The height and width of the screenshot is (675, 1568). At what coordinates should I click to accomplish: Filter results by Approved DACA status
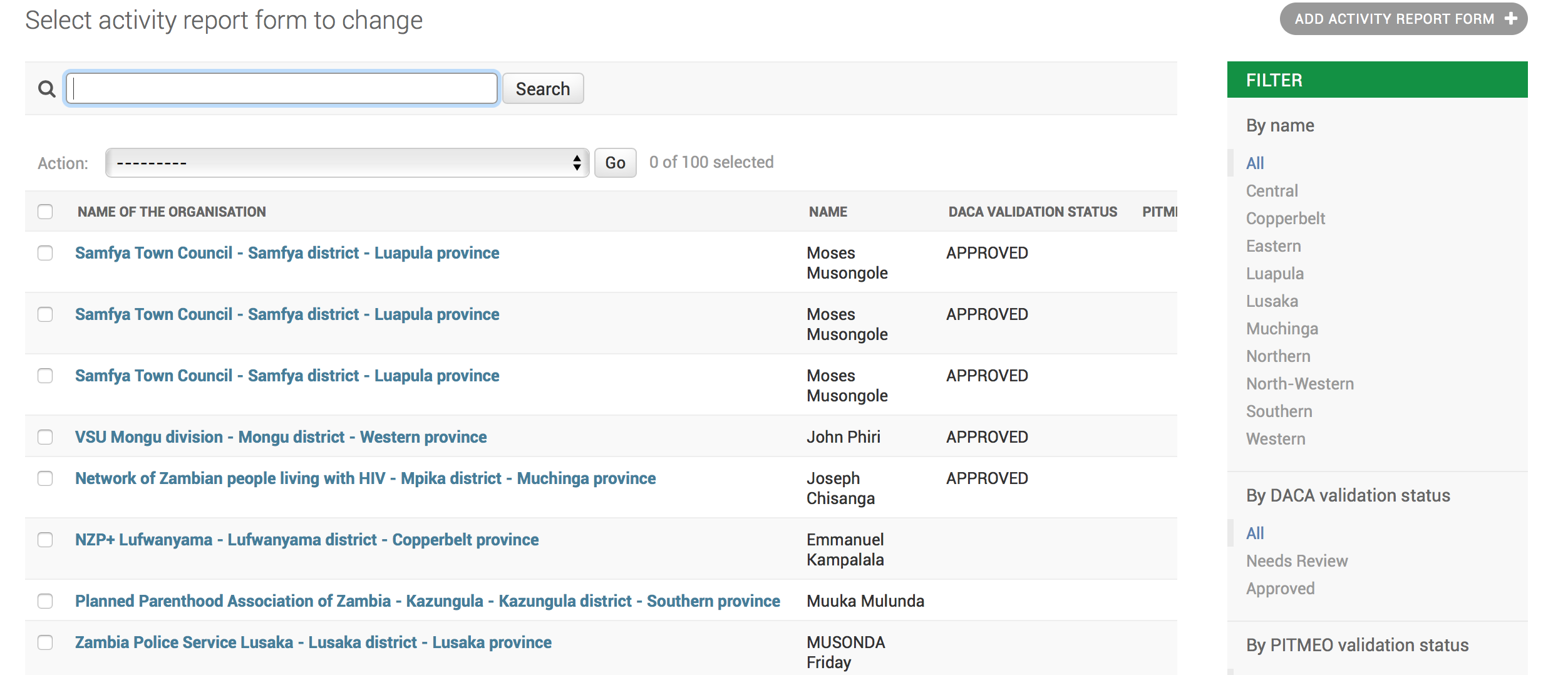point(1280,588)
